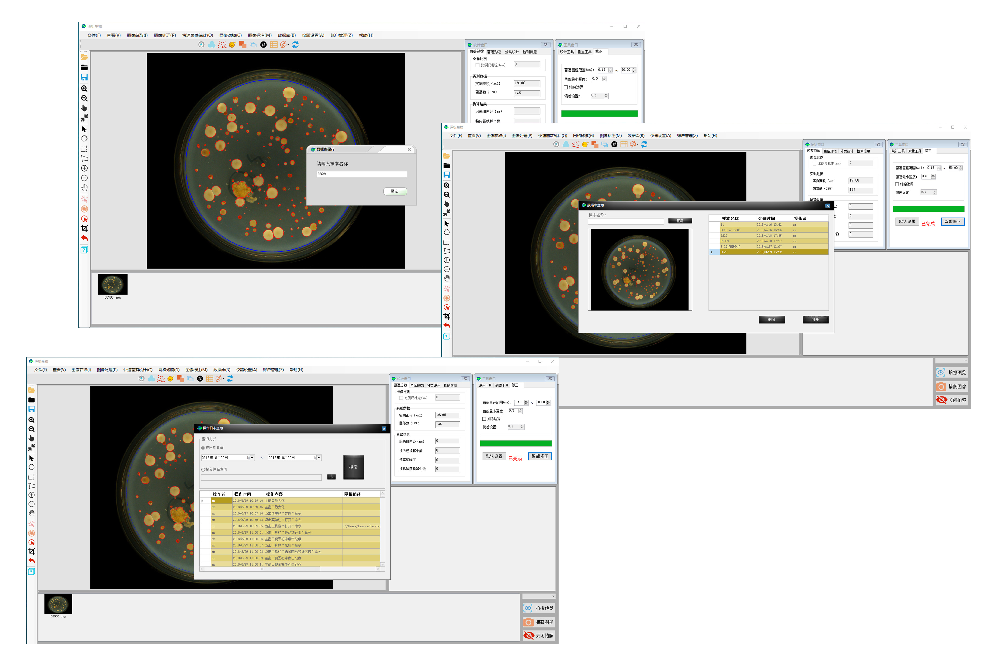Switch to last tab in topmost window's far-right panel
The height and width of the screenshot is (661, 1000).
coord(599,51)
